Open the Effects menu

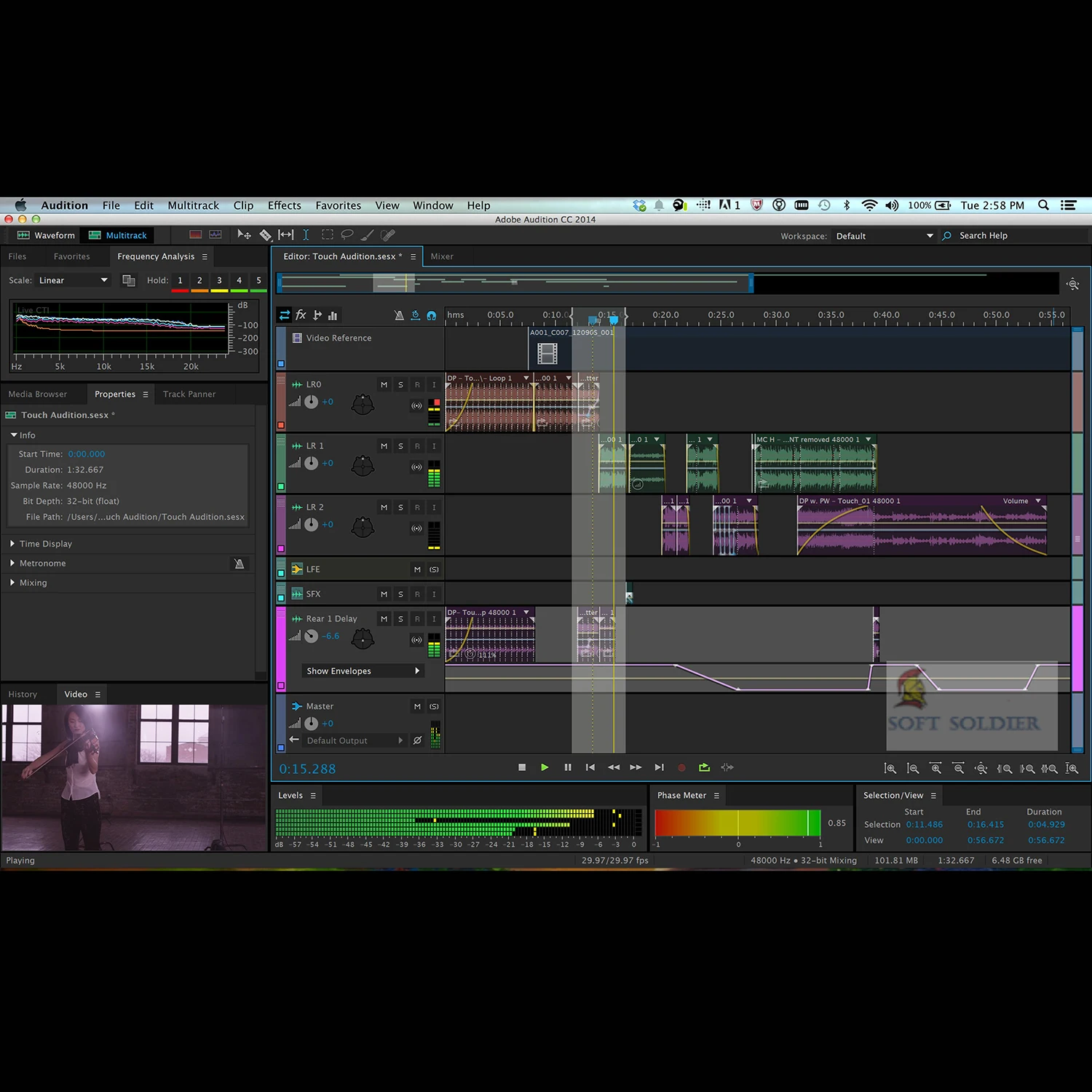click(284, 205)
